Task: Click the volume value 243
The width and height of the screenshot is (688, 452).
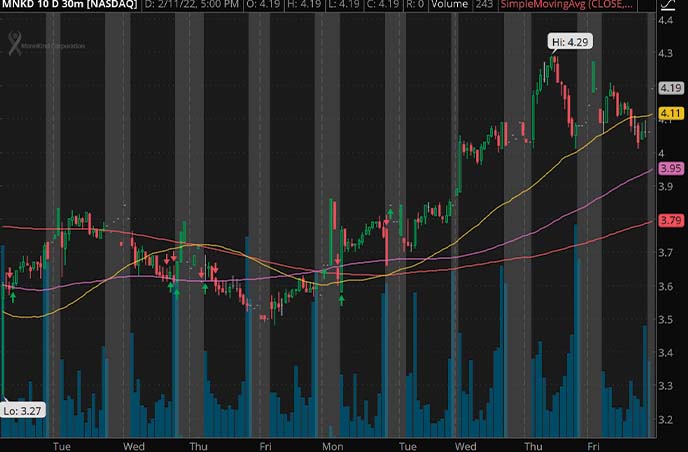Action: (484, 4)
